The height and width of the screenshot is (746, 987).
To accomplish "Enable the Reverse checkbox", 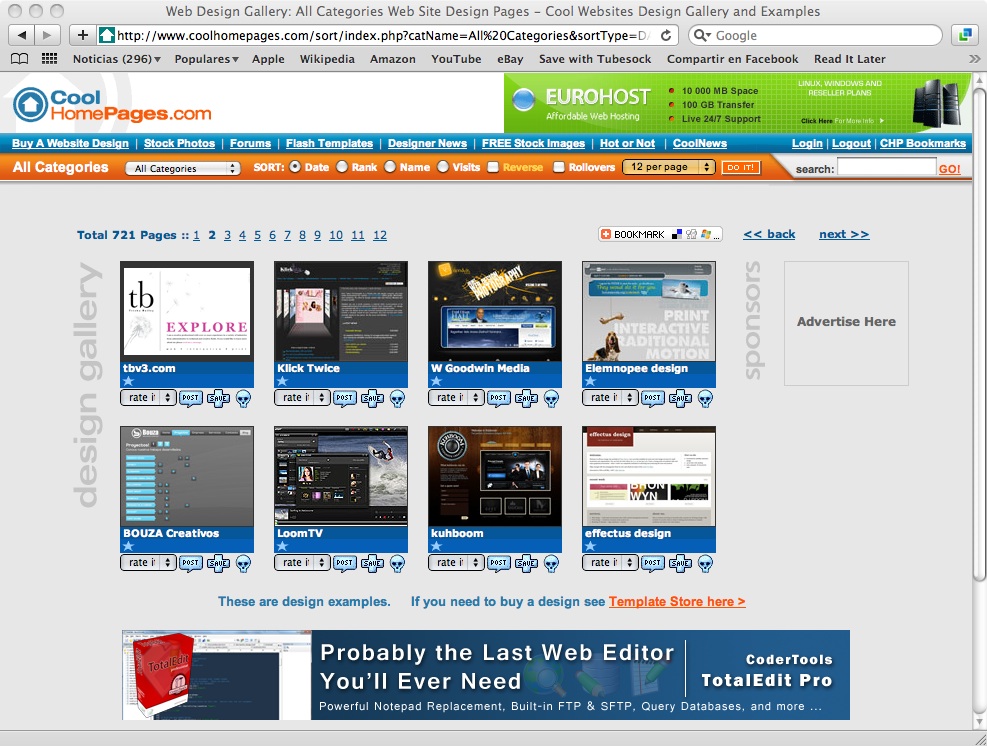I will pos(494,167).
